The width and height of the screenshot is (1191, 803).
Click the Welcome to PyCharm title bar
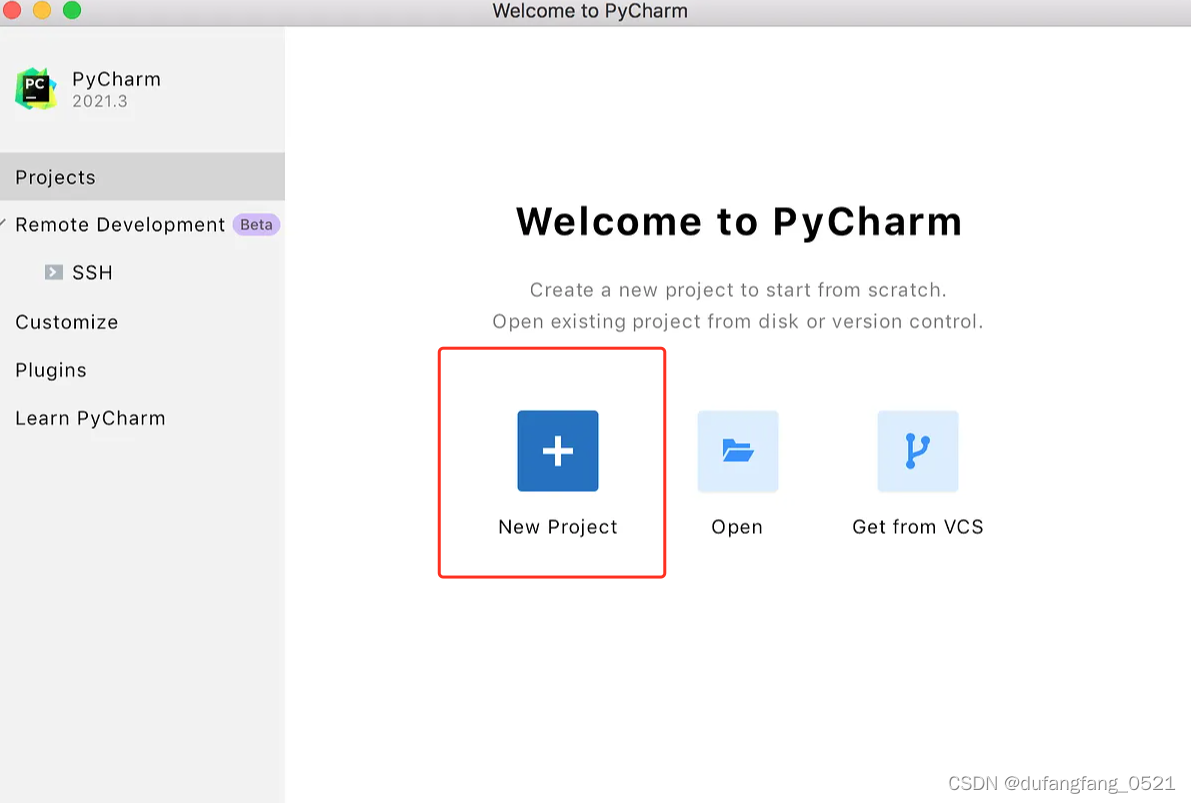pyautogui.click(x=589, y=12)
